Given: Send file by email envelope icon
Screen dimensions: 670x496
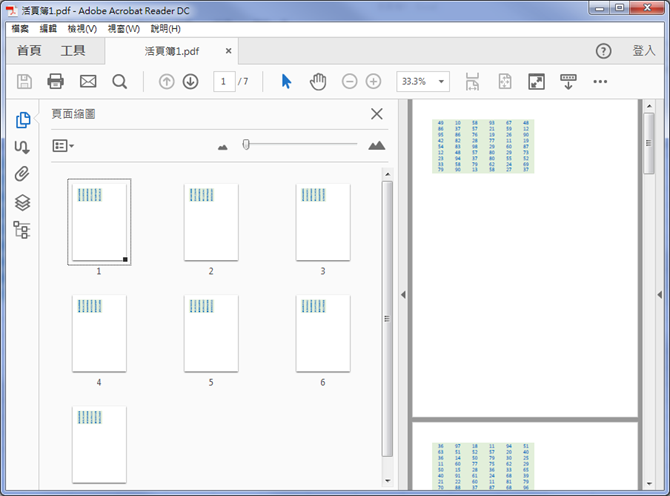Looking at the screenshot, I should 88,81.
